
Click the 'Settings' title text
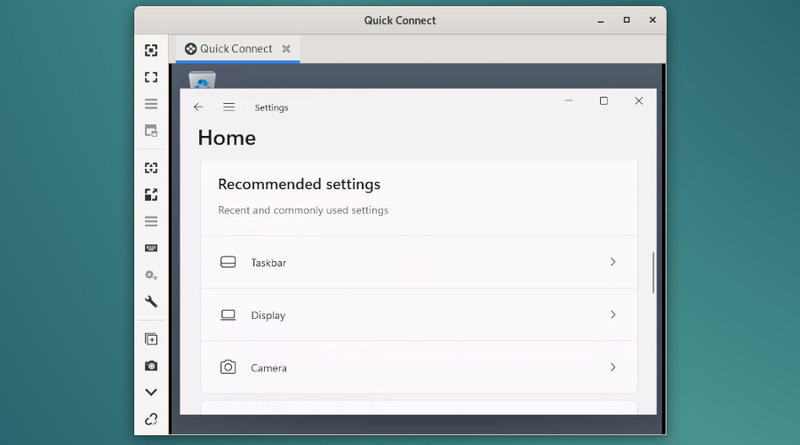pyautogui.click(x=271, y=108)
